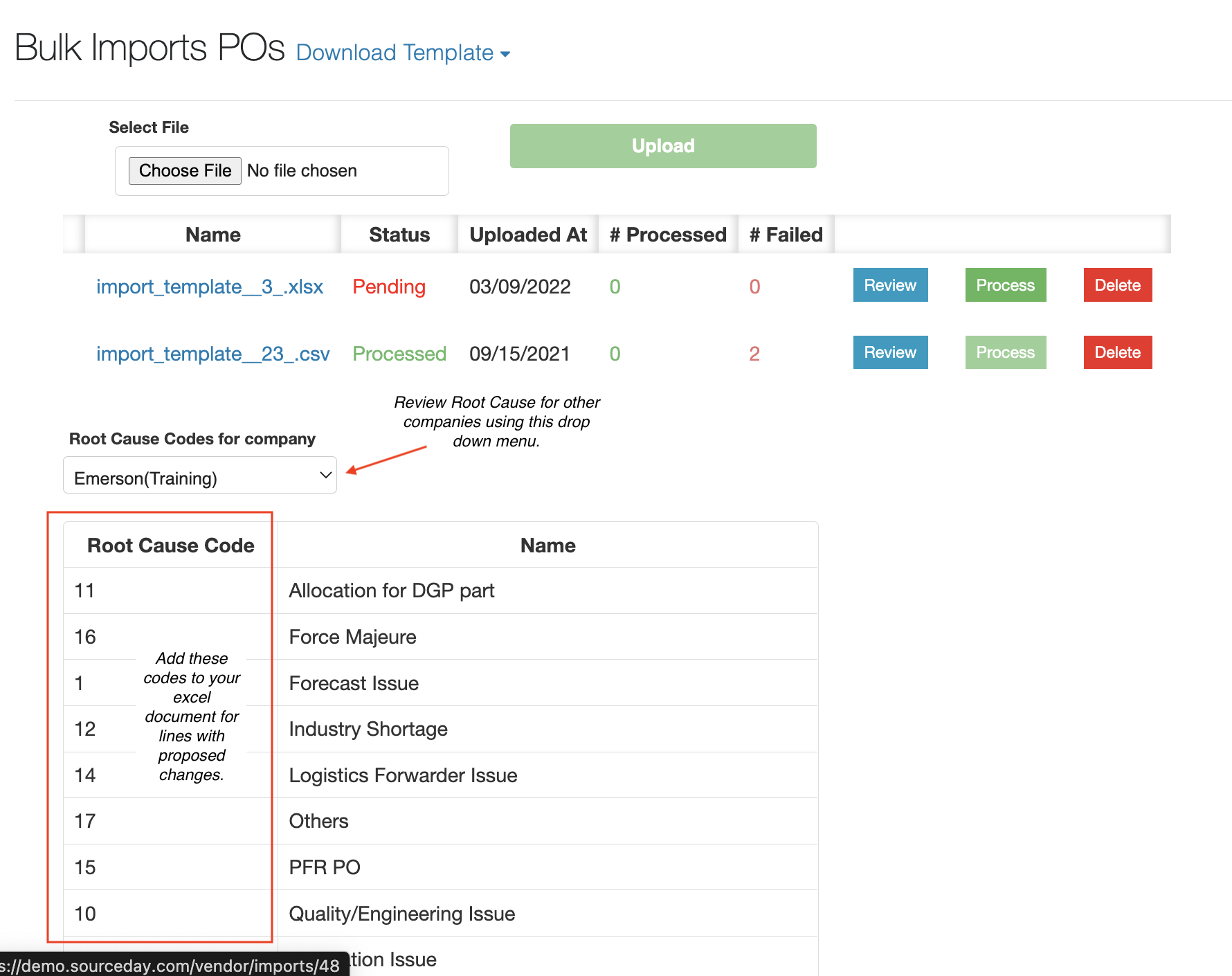Click the Status column header
Screen dimensions: 1232x976
coord(399,235)
